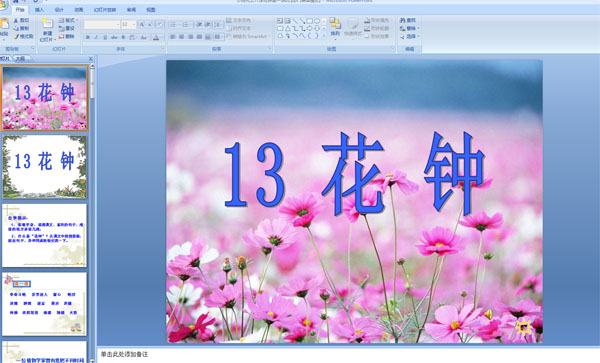Viewport: 600px width, 363px height.
Task: Expand the Layout (版式) dropdown
Action: pos(68,20)
